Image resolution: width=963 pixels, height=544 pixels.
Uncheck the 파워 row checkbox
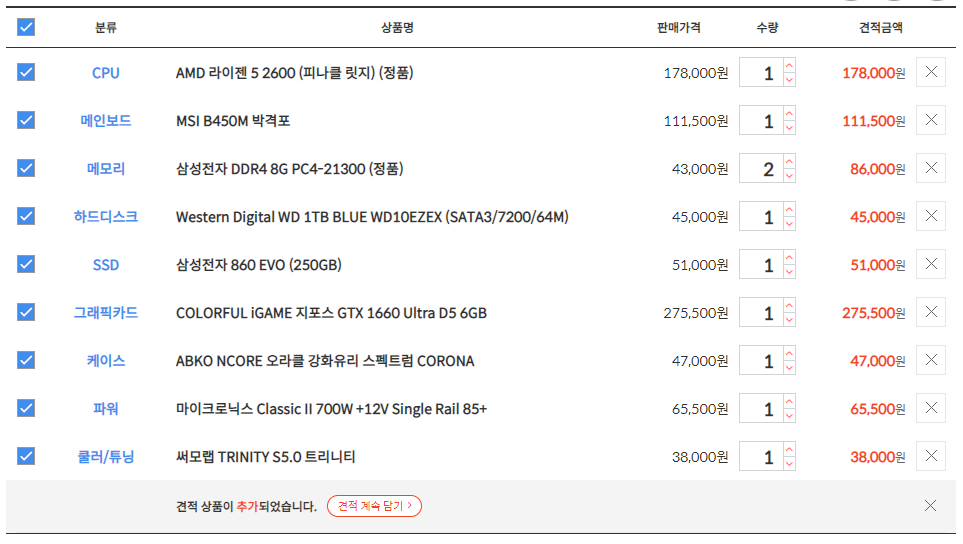[x=26, y=408]
